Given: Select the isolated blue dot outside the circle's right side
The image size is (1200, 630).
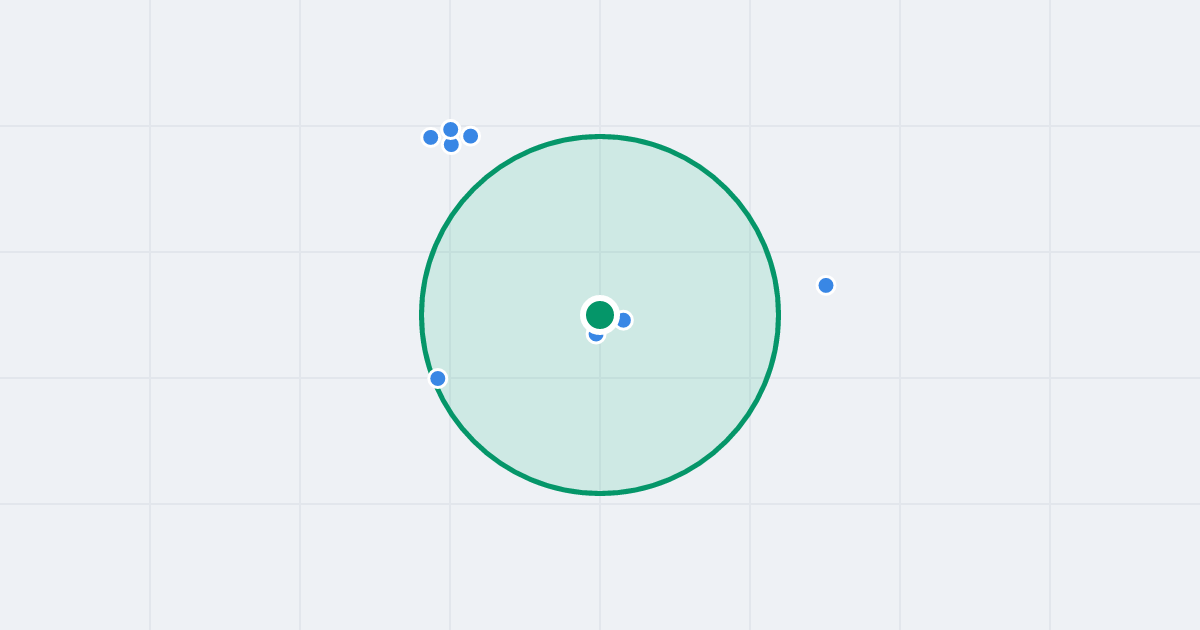Looking at the screenshot, I should pos(826,285).
